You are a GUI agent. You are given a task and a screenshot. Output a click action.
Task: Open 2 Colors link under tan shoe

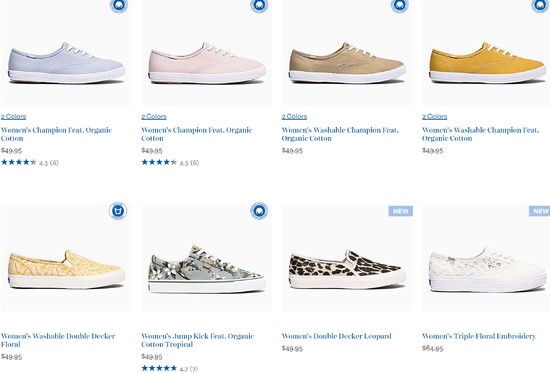coord(294,116)
